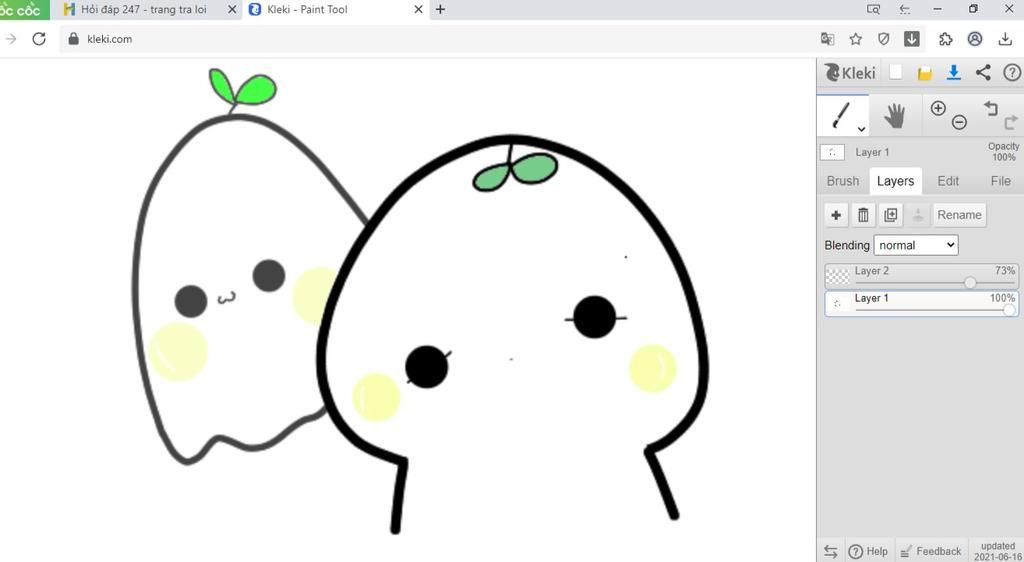Click the Layer 2 thumbnail
1024x562 pixels.
point(837,277)
